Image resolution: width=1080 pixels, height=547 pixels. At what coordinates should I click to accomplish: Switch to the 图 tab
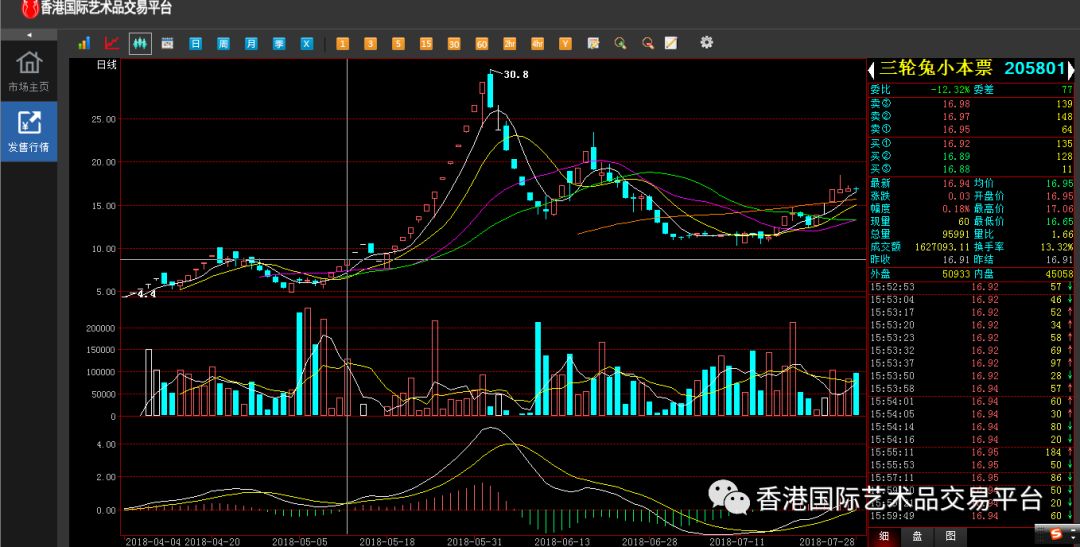pyautogui.click(x=950, y=537)
